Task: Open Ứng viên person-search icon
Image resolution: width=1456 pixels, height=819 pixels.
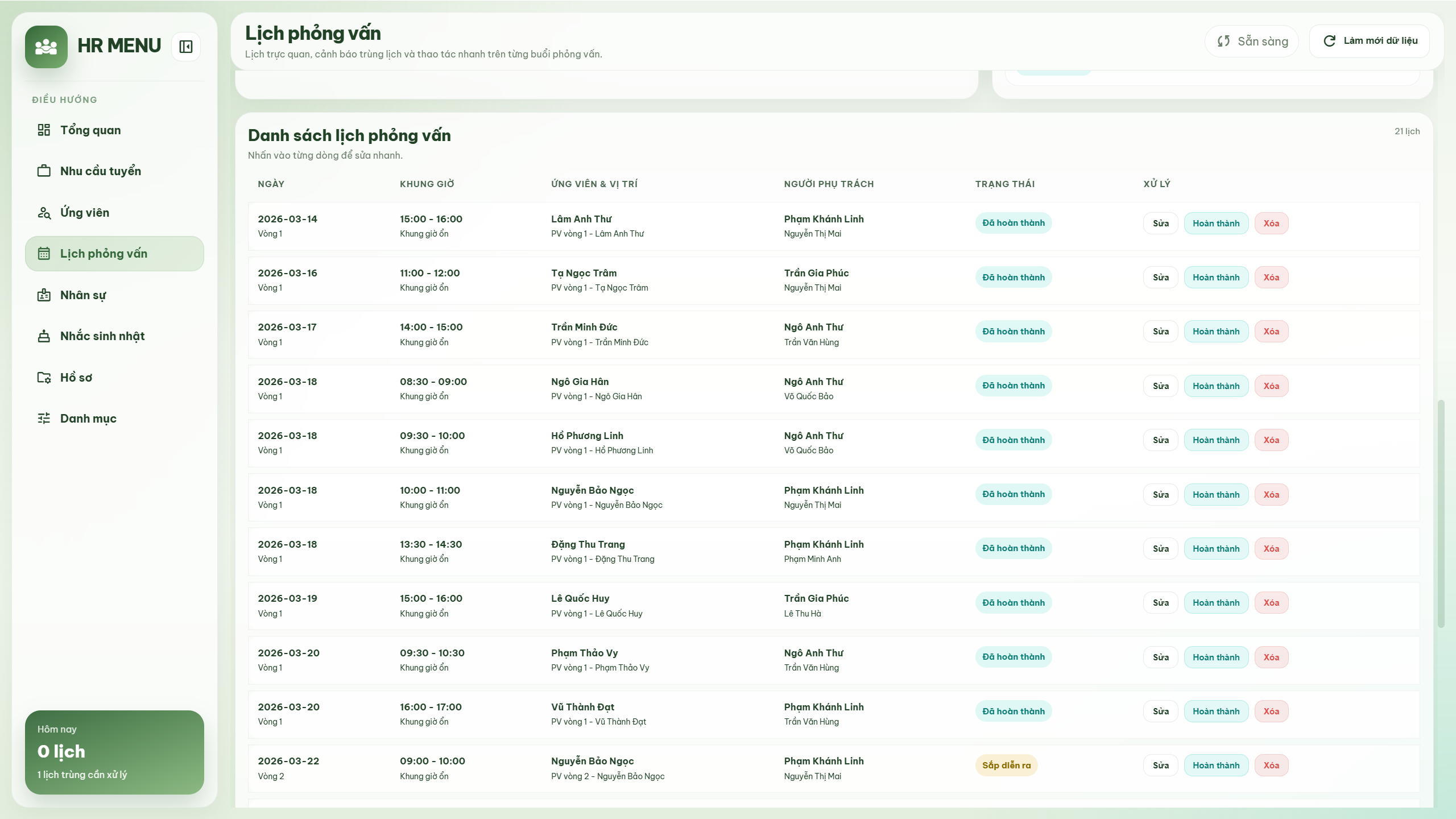Action: point(44,213)
